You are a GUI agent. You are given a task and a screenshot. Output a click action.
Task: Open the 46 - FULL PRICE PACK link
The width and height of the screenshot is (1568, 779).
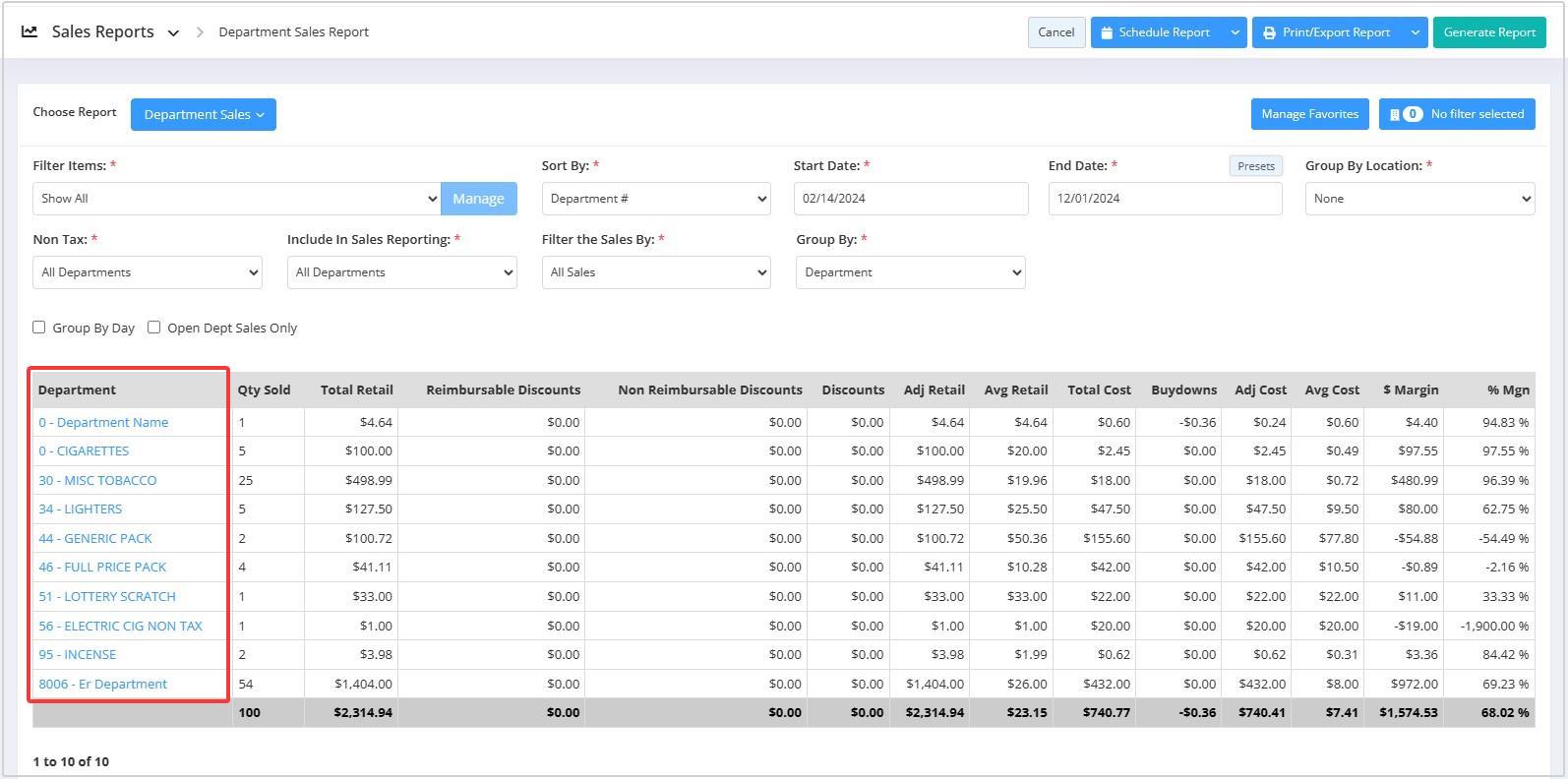click(x=102, y=568)
